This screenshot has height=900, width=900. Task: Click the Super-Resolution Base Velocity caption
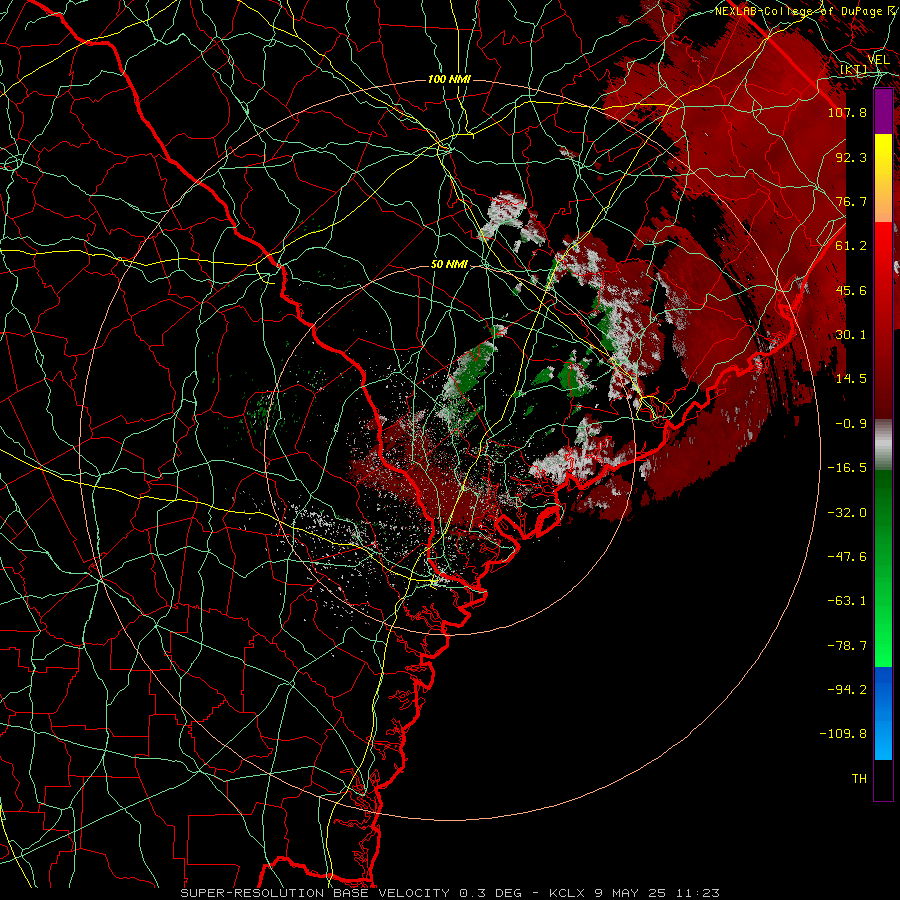coord(449,893)
